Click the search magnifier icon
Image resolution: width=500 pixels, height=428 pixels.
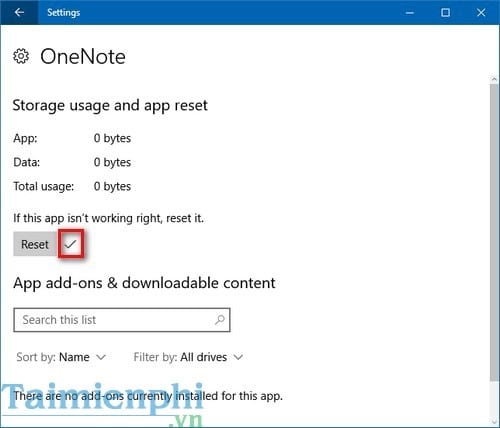[x=220, y=320]
